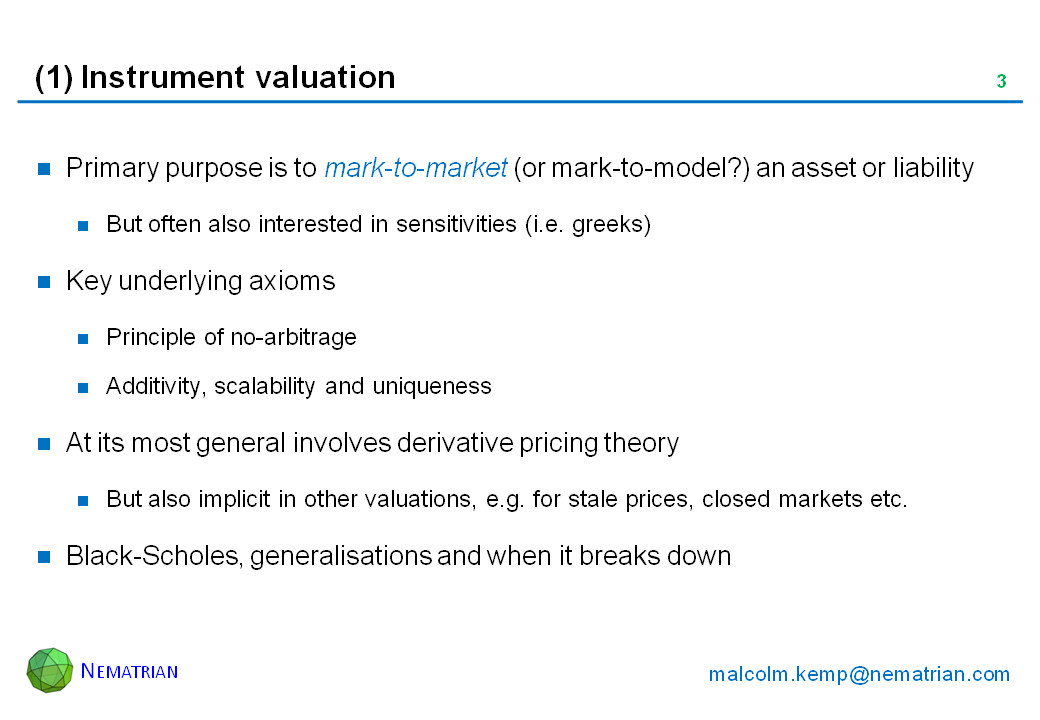Select the Key underlying axioms text

click(200, 282)
